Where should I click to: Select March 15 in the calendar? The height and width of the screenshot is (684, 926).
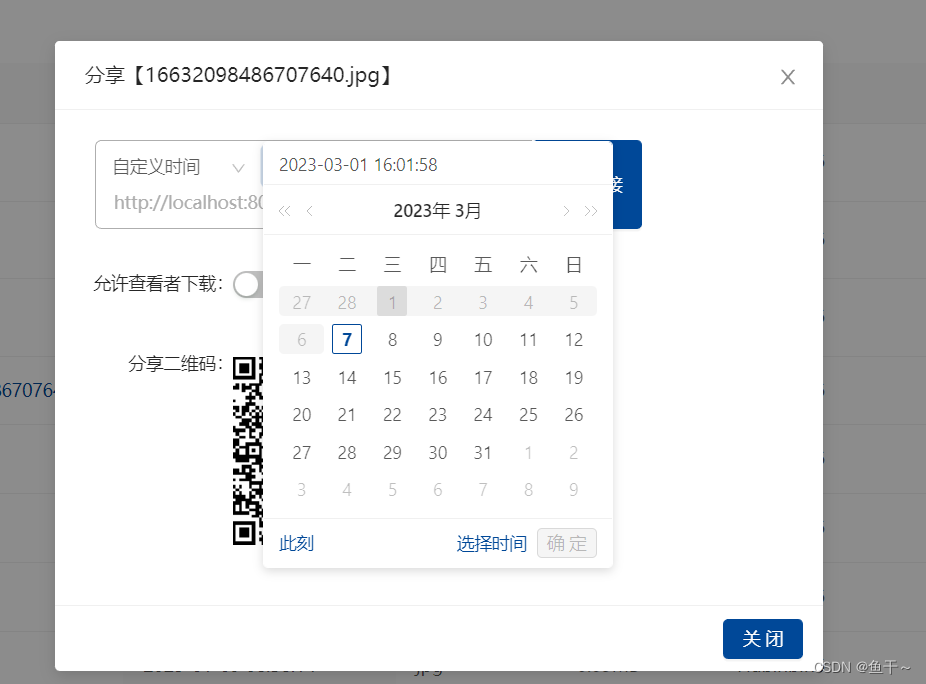tap(392, 377)
